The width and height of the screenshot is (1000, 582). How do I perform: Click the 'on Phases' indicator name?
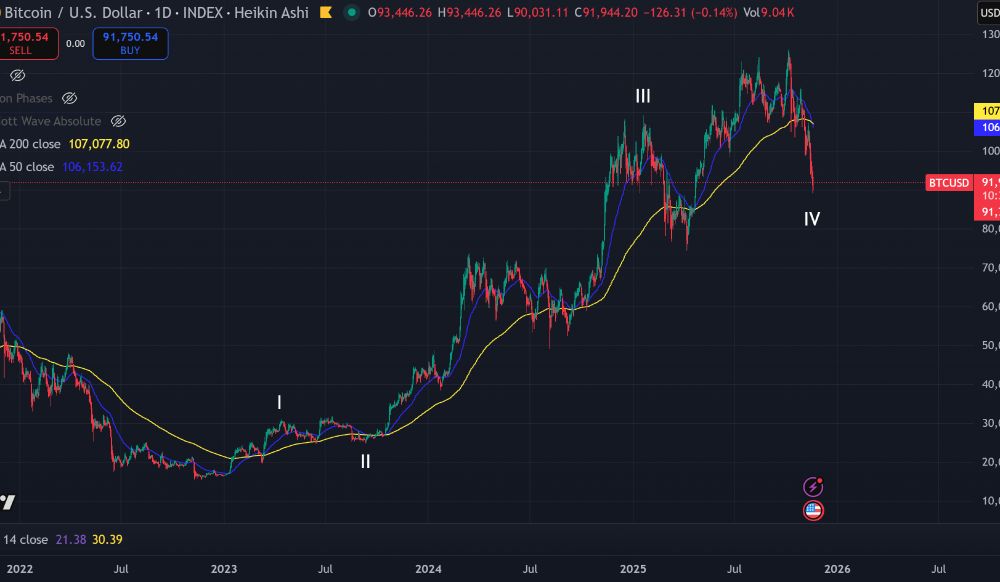(x=26, y=98)
